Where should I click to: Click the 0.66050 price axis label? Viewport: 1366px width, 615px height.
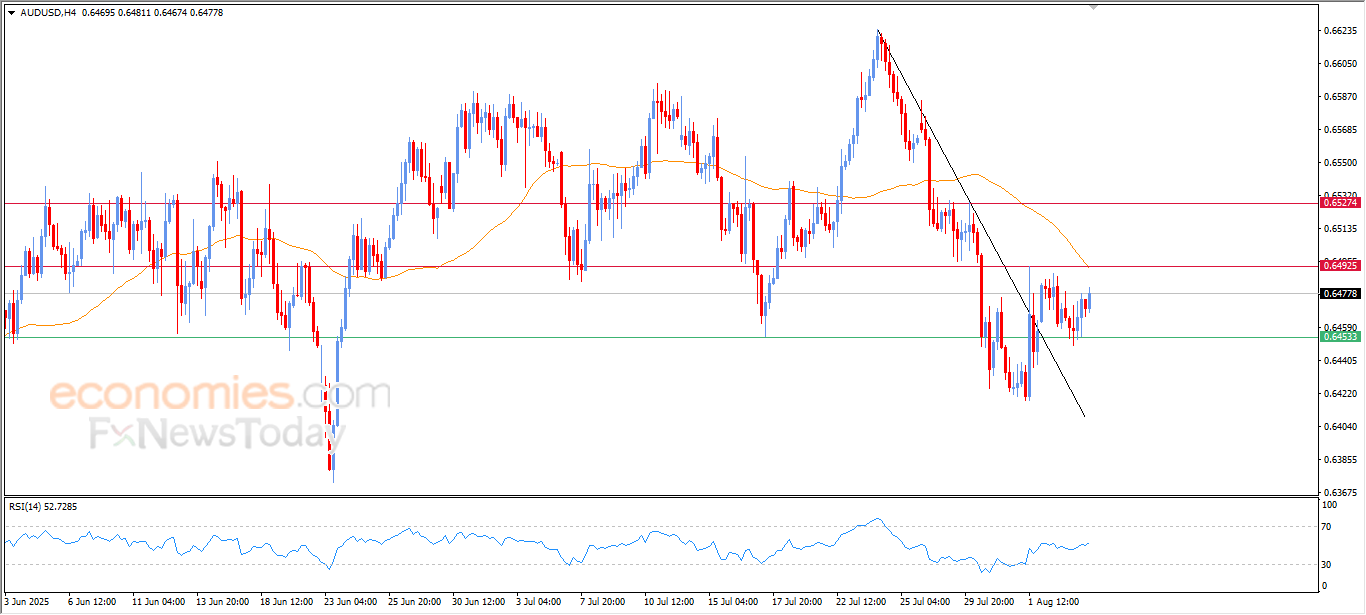(x=1340, y=64)
